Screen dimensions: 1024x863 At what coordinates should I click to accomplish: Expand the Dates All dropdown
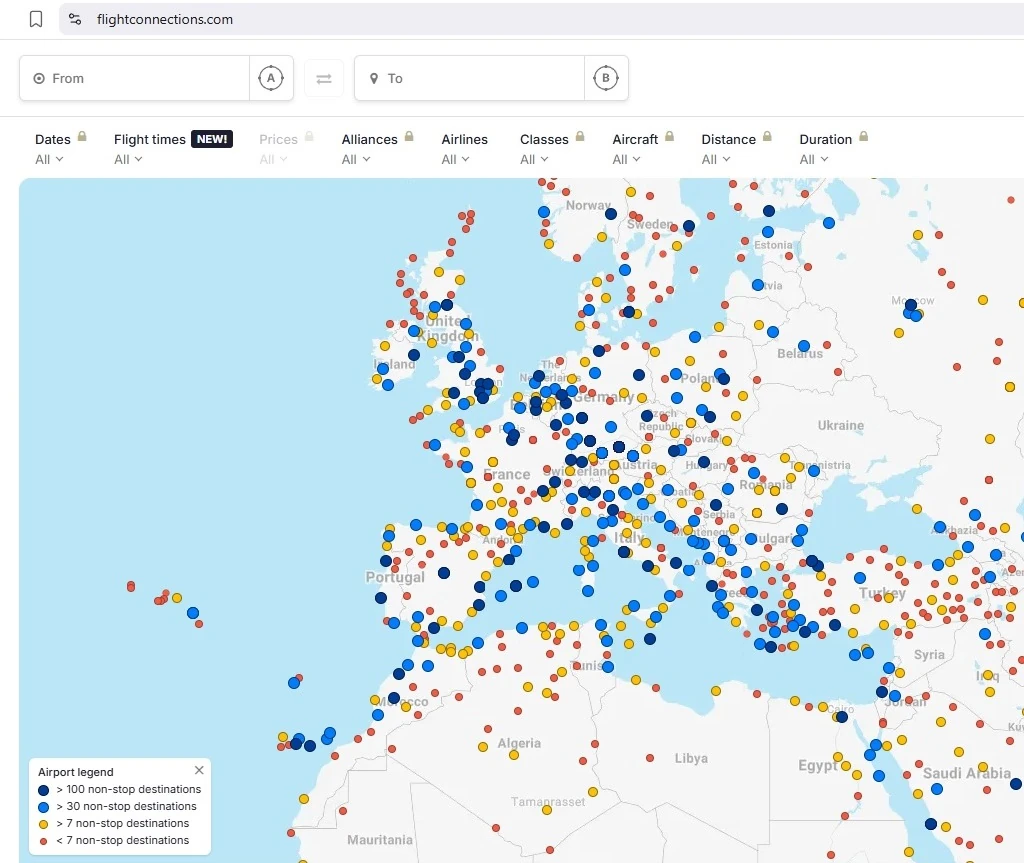(x=49, y=159)
